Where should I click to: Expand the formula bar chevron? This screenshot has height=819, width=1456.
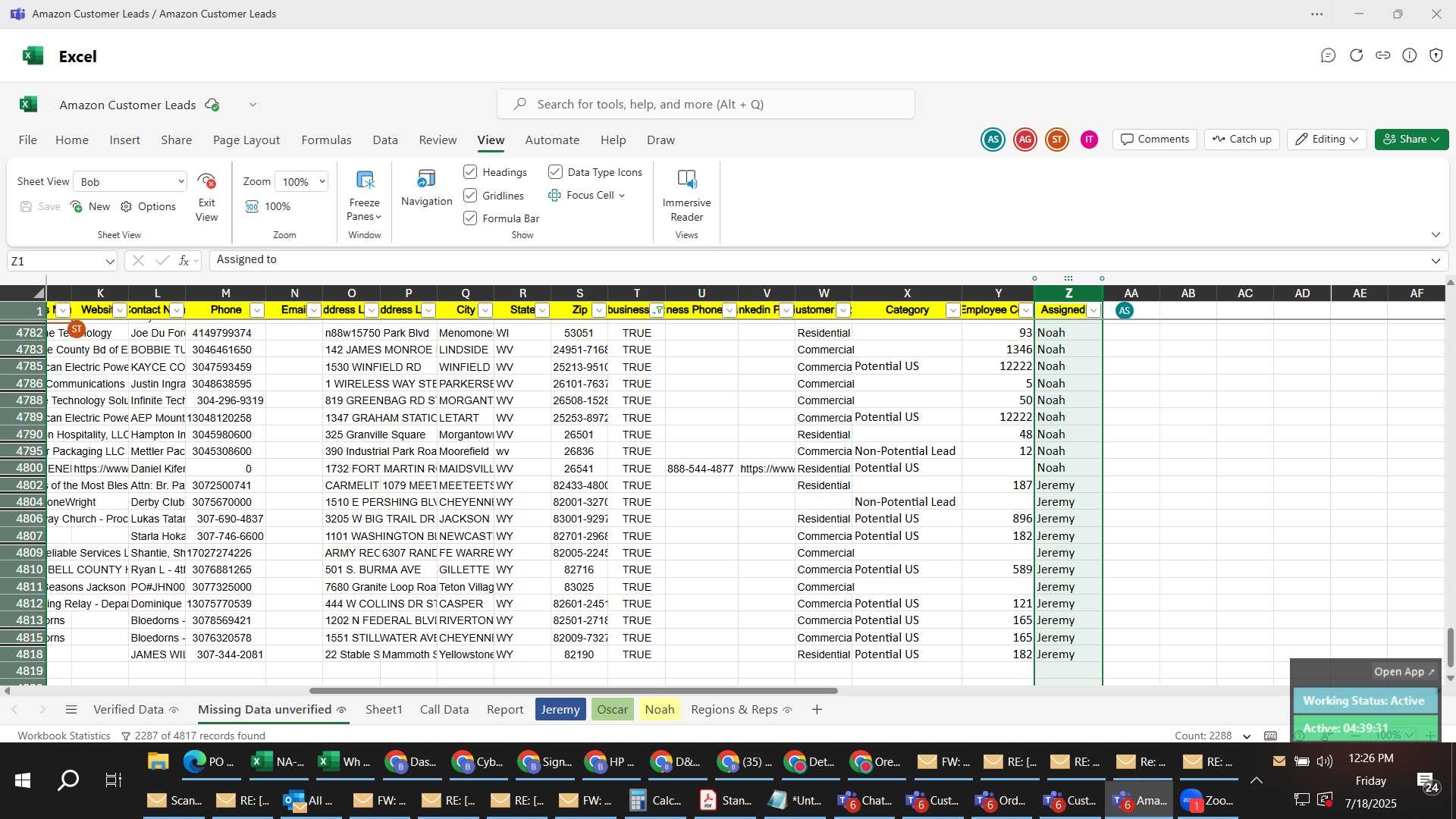[1436, 261]
